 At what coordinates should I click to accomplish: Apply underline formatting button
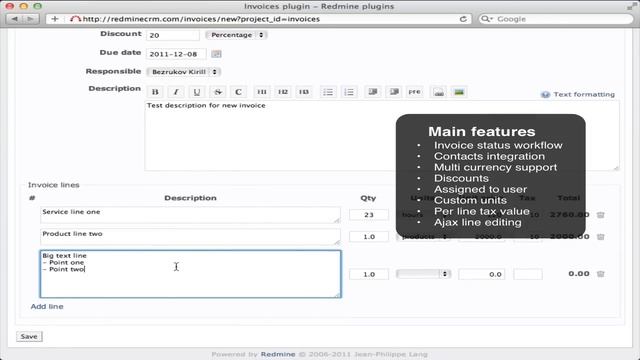pos(197,92)
